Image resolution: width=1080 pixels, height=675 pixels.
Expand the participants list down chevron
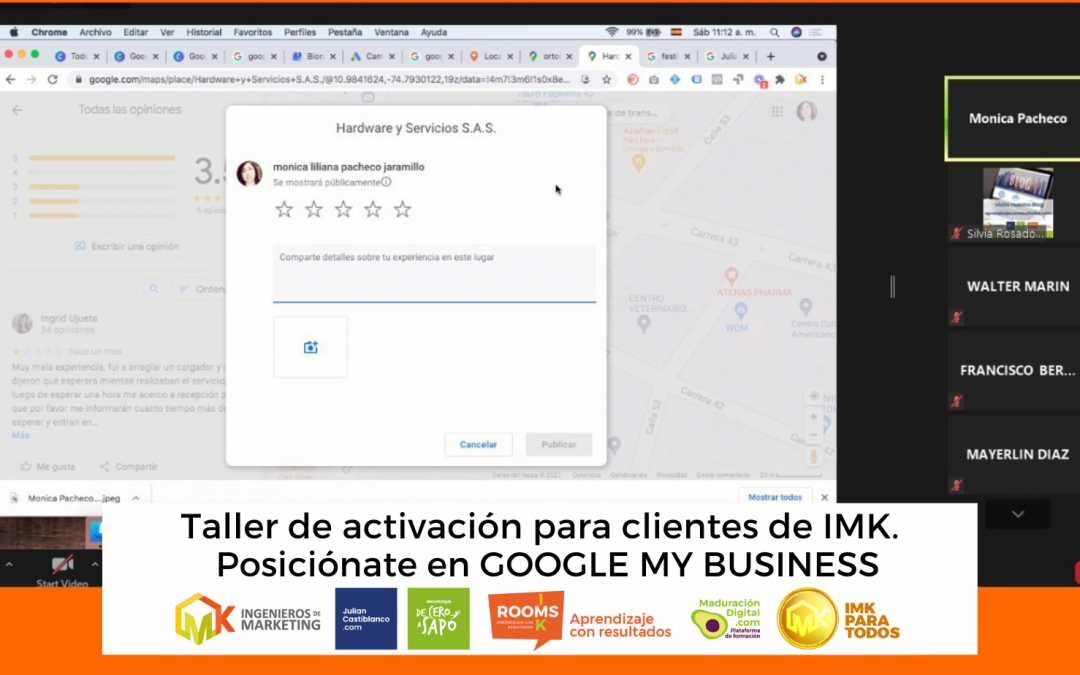click(1017, 514)
